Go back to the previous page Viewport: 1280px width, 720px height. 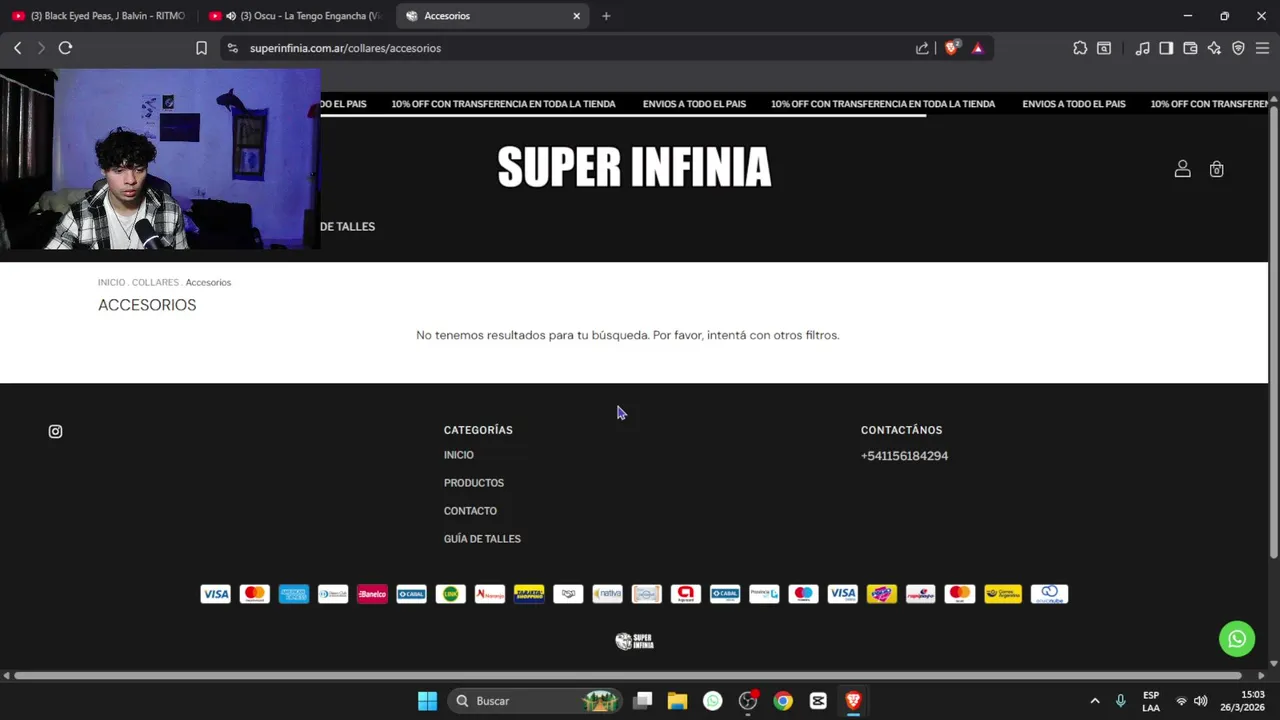17,48
